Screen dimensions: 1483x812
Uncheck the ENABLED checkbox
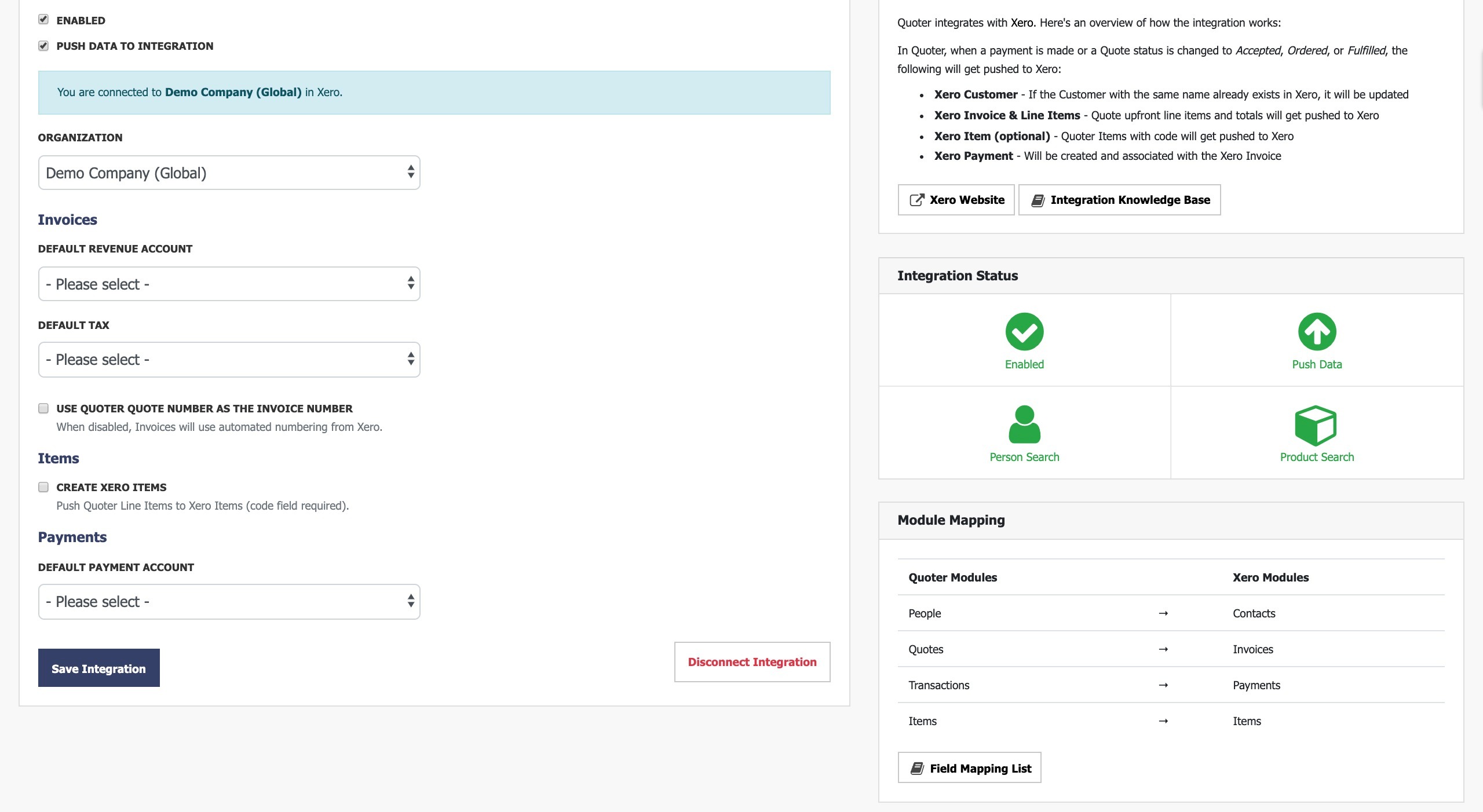(x=43, y=19)
